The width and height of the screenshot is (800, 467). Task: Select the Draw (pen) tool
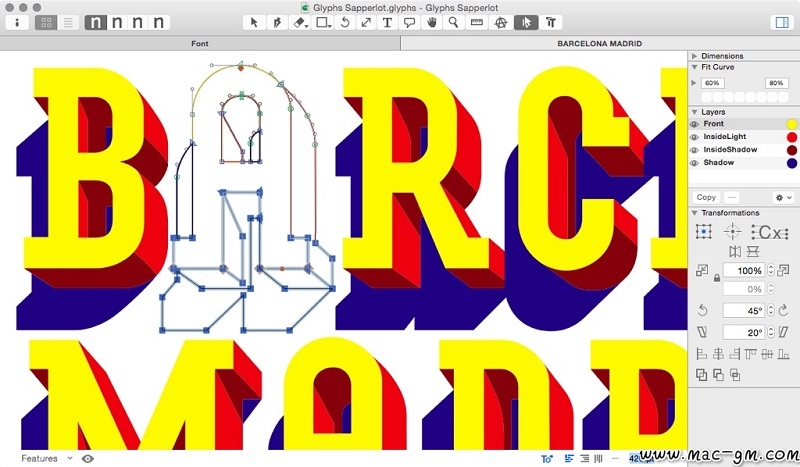pyautogui.click(x=277, y=22)
